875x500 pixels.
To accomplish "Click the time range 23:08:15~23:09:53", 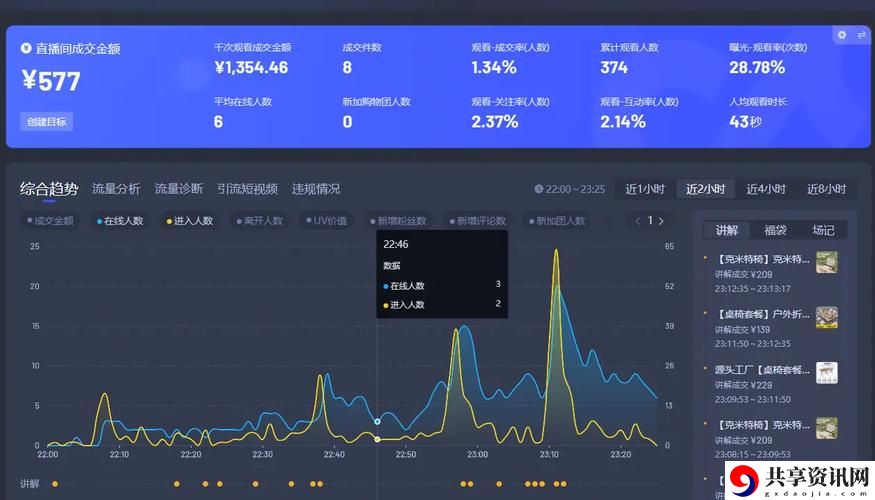I will coord(753,454).
